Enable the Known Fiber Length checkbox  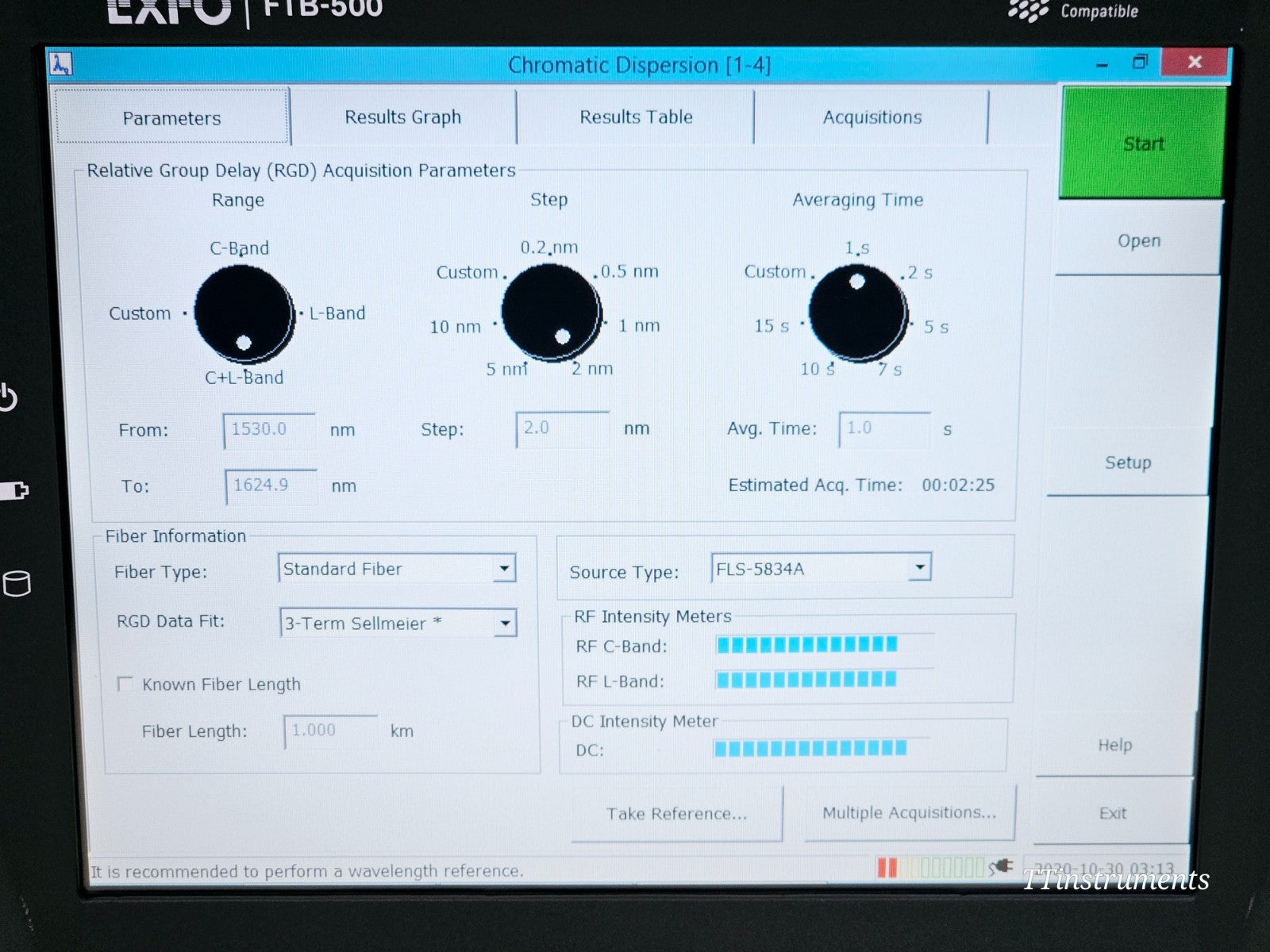125,683
